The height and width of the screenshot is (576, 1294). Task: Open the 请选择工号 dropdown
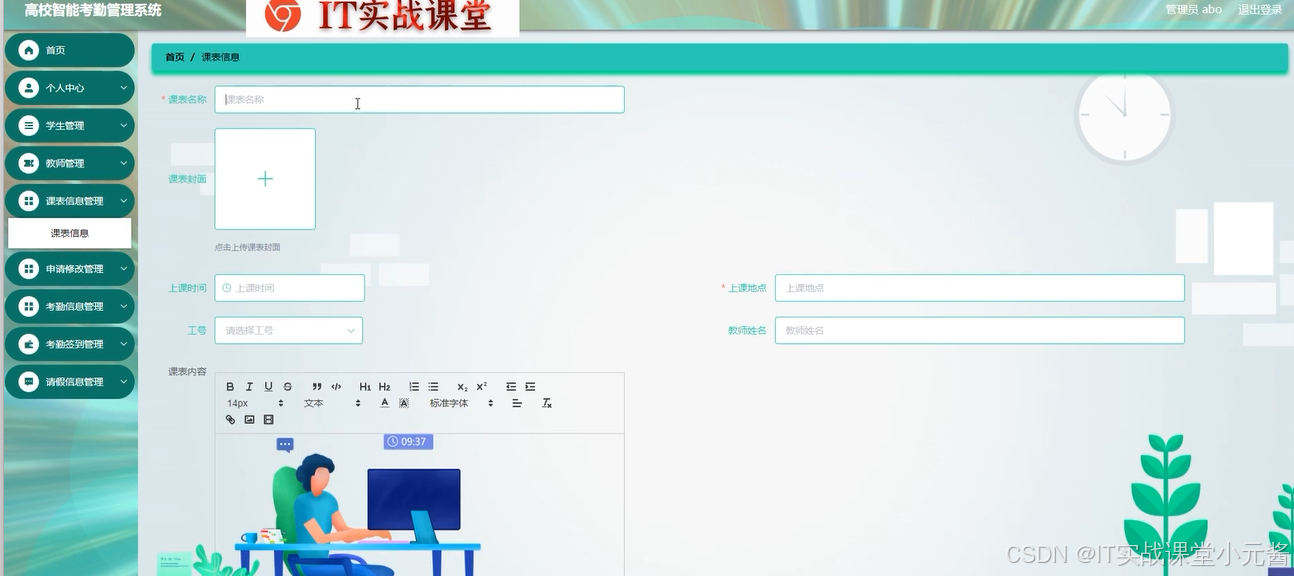(289, 330)
